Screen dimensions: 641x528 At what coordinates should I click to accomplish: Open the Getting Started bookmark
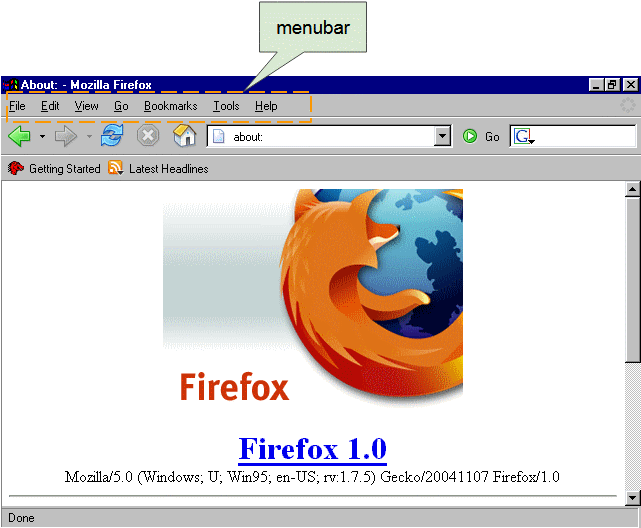coord(54,168)
